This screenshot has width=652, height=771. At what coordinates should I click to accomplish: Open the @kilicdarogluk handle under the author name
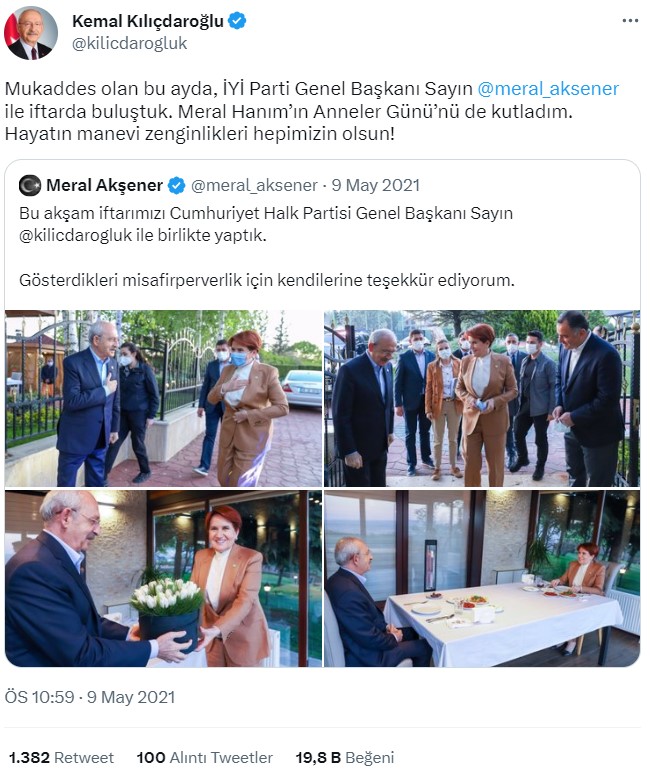point(129,44)
